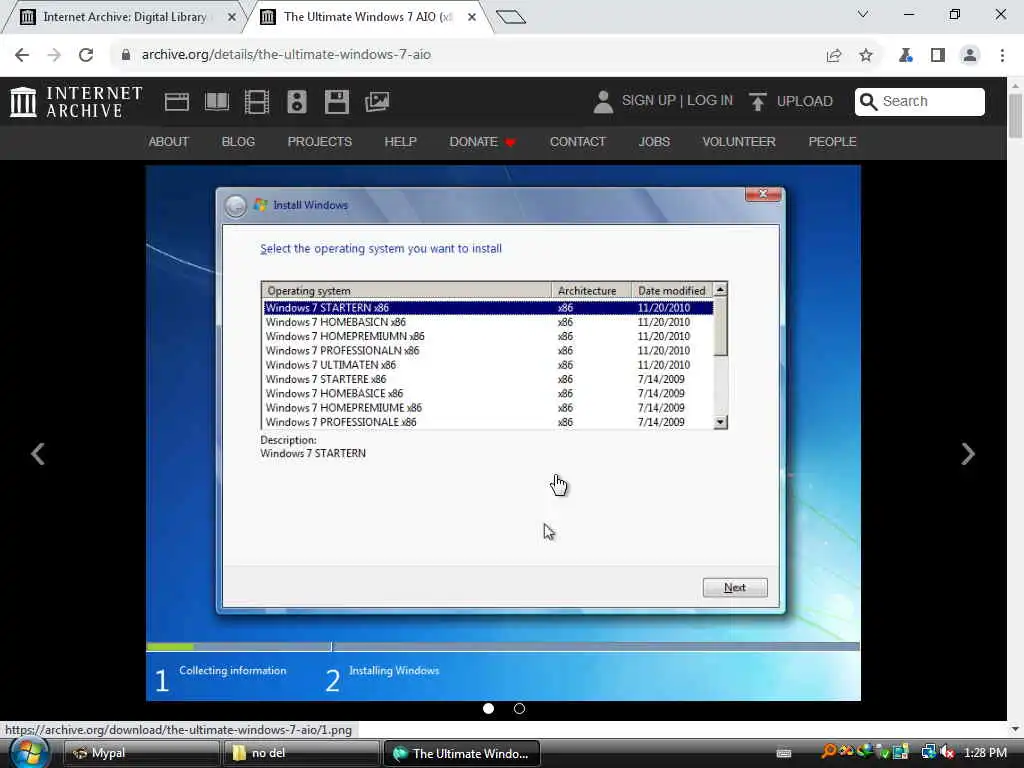Open the CONTACT menu item

(577, 142)
